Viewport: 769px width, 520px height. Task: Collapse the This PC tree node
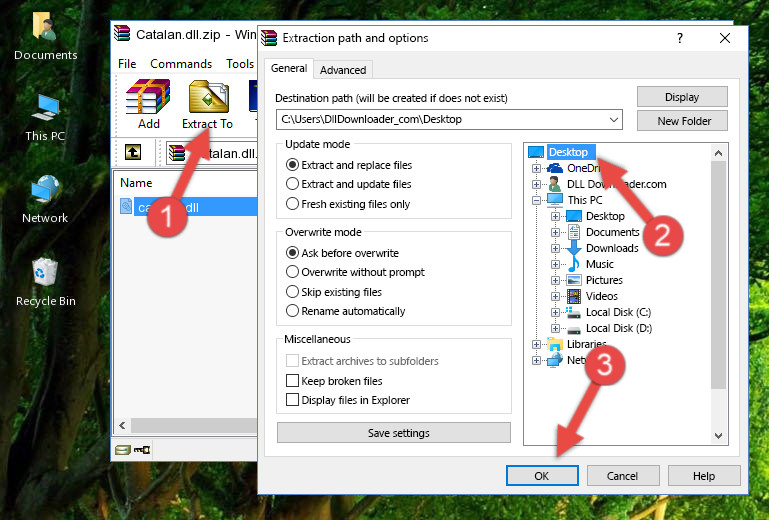(x=536, y=200)
